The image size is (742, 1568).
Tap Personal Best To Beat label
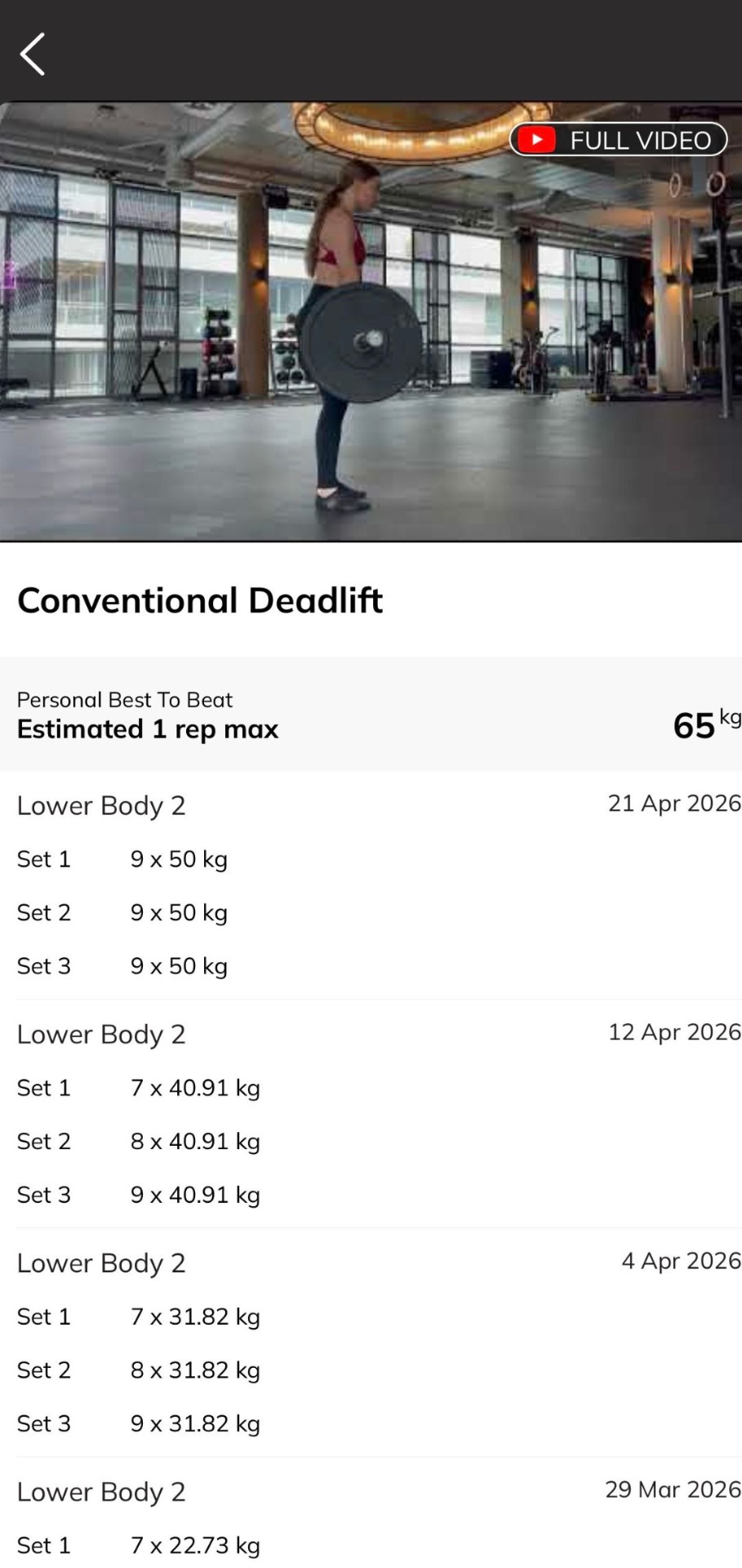[125, 700]
